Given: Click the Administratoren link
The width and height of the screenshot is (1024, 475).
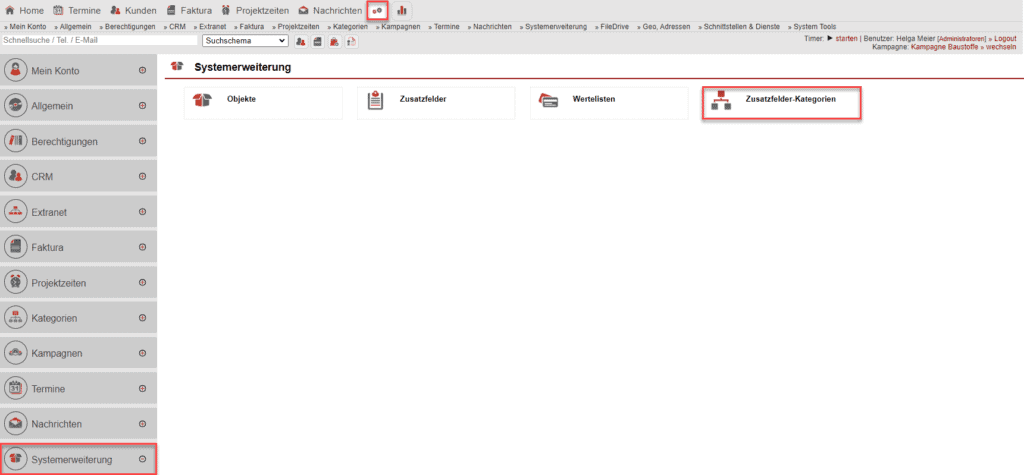Looking at the screenshot, I should click(x=961, y=39).
